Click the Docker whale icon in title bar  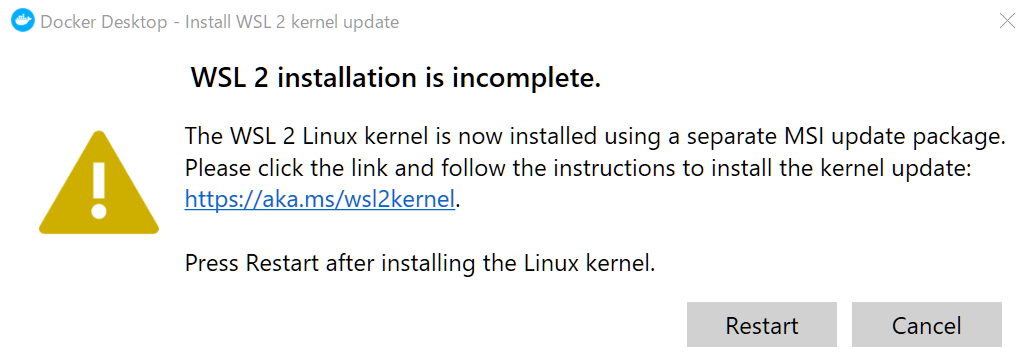coord(23,22)
